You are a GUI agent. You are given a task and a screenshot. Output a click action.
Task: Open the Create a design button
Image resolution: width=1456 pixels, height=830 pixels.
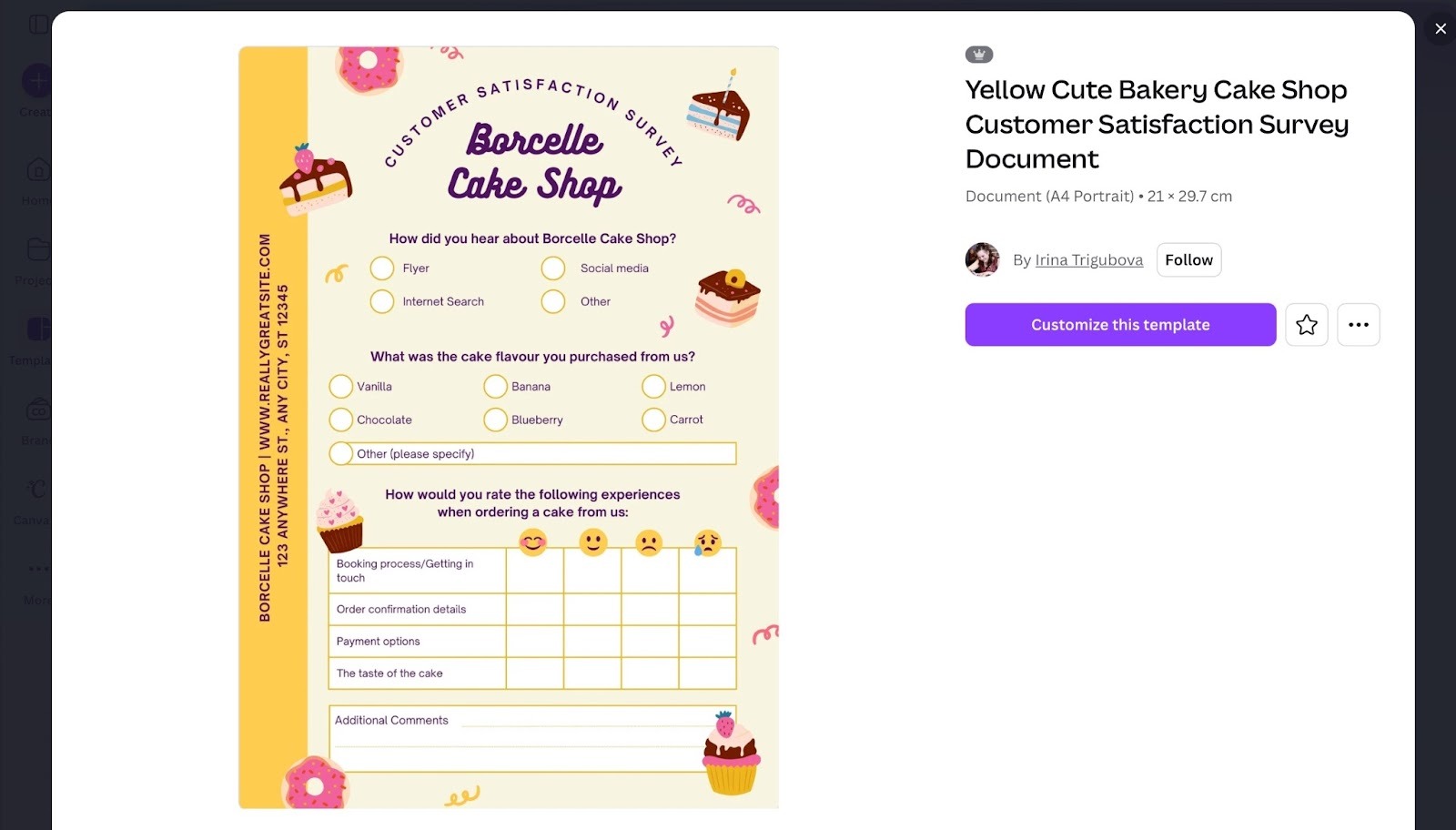click(37, 80)
